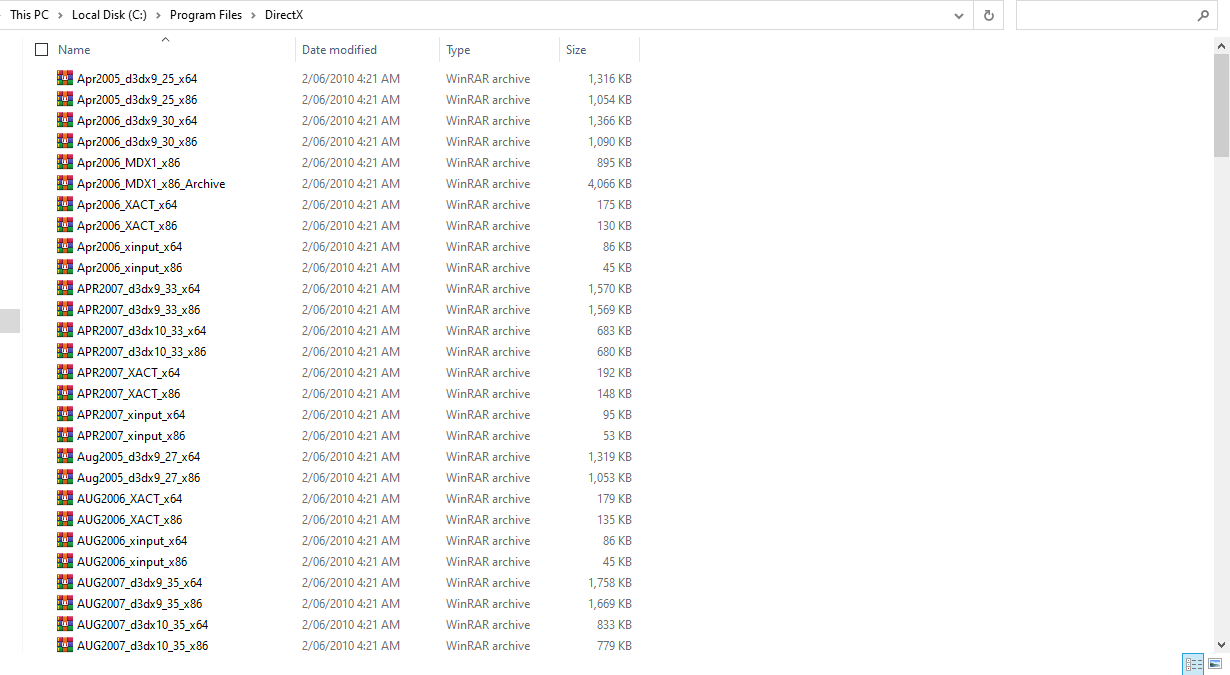Viewport: 1230px width, 675px height.
Task: Click the archive icon of APR2007_XACT_x64
Action: pyautogui.click(x=65, y=372)
